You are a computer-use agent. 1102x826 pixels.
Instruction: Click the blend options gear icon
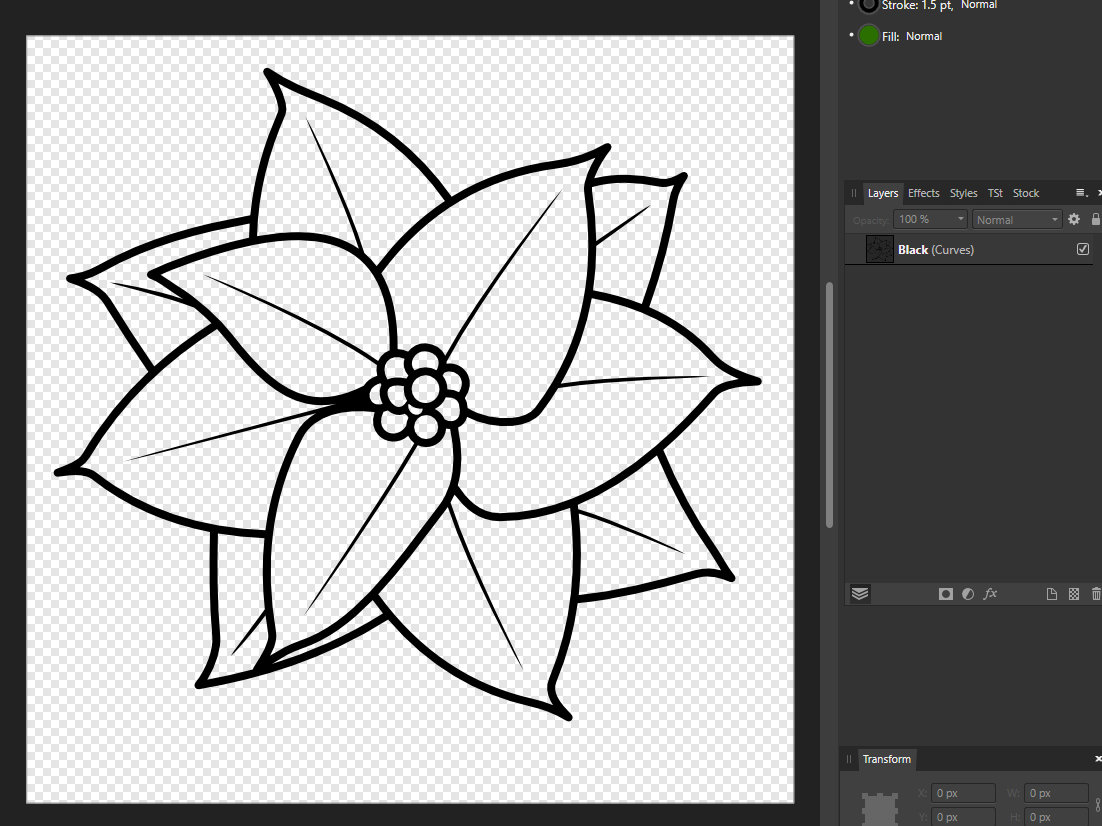(x=1074, y=219)
